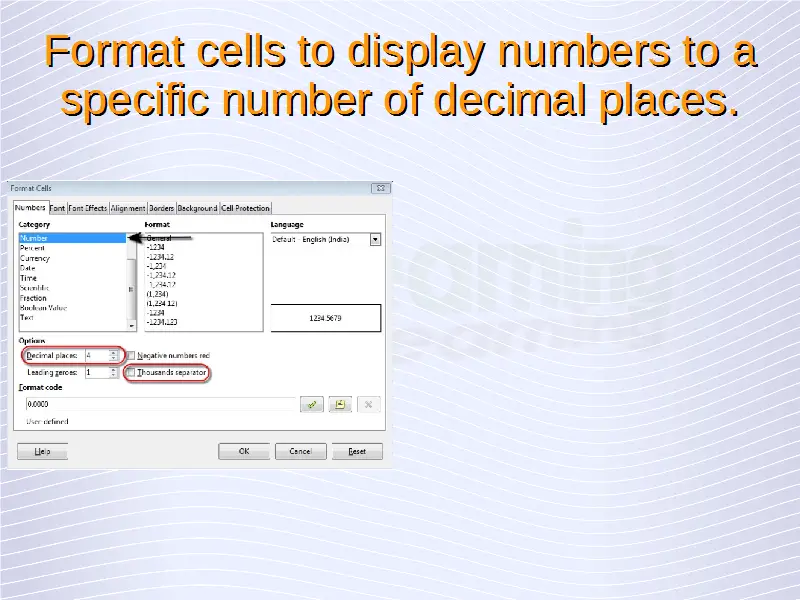
Task: Open the Language dropdown
Action: (375, 240)
